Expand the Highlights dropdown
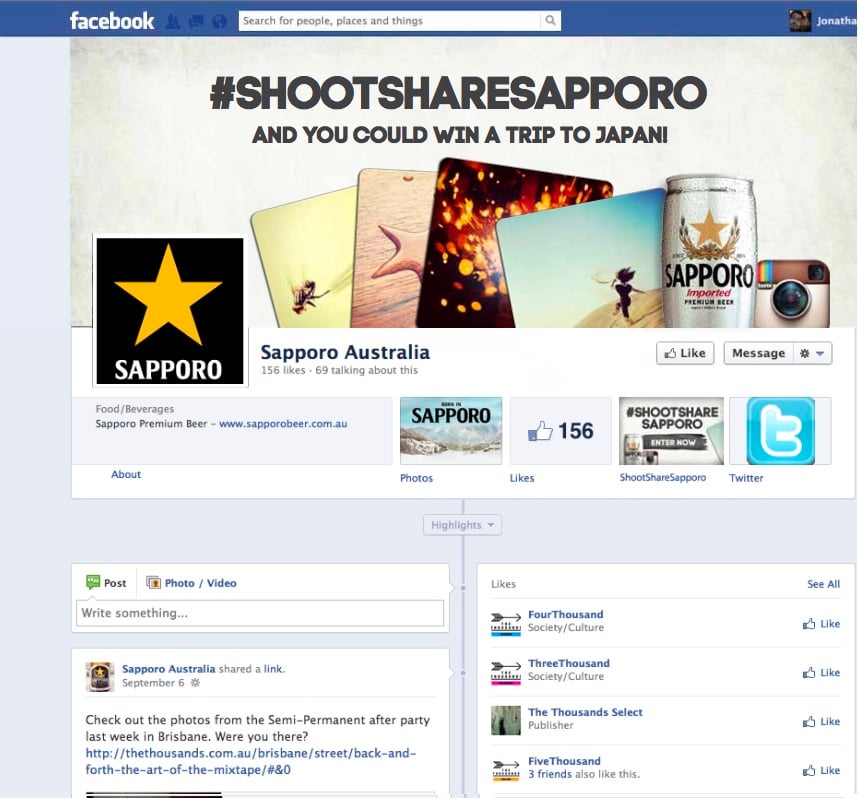This screenshot has height=799, width=858. click(x=462, y=525)
